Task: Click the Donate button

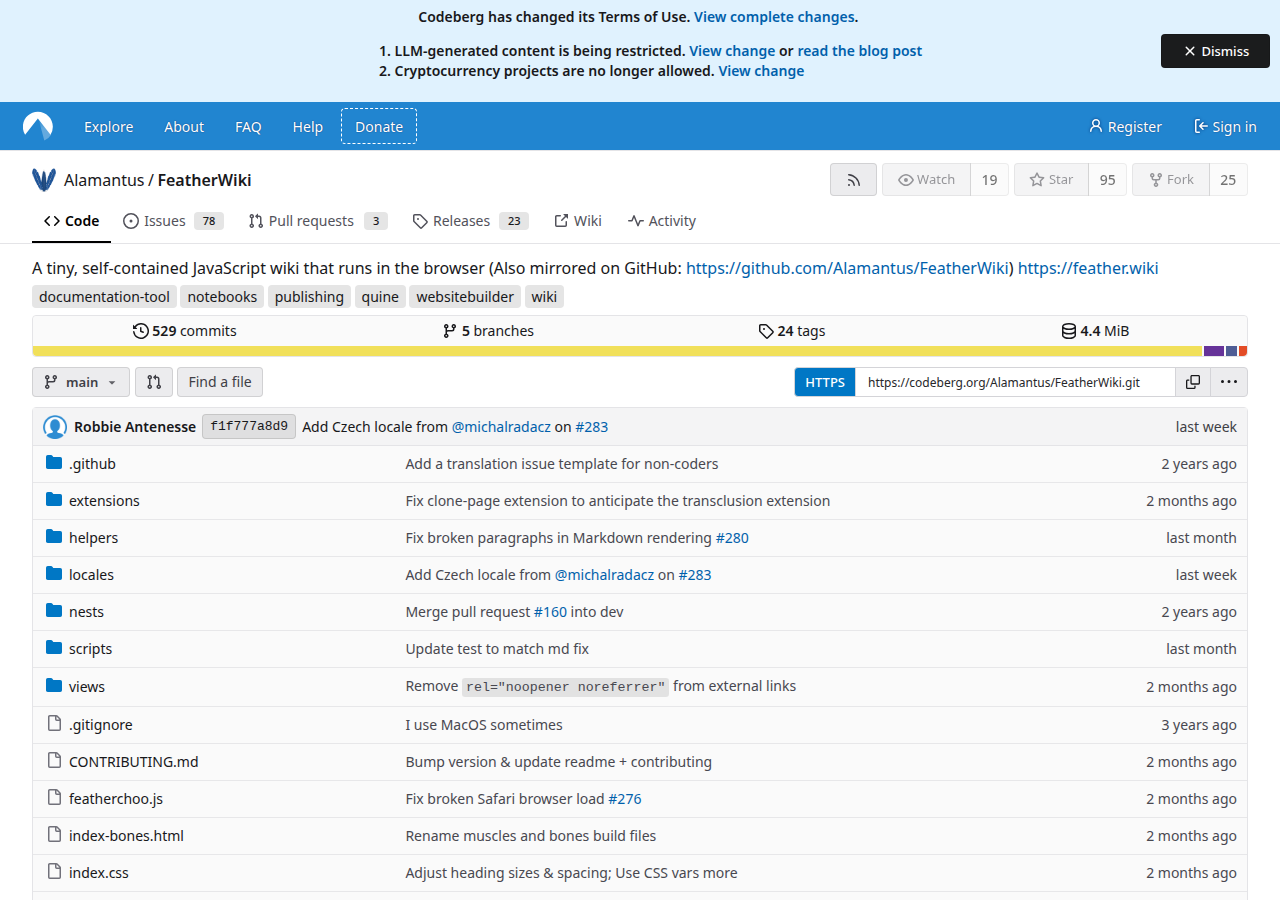Action: click(x=379, y=126)
